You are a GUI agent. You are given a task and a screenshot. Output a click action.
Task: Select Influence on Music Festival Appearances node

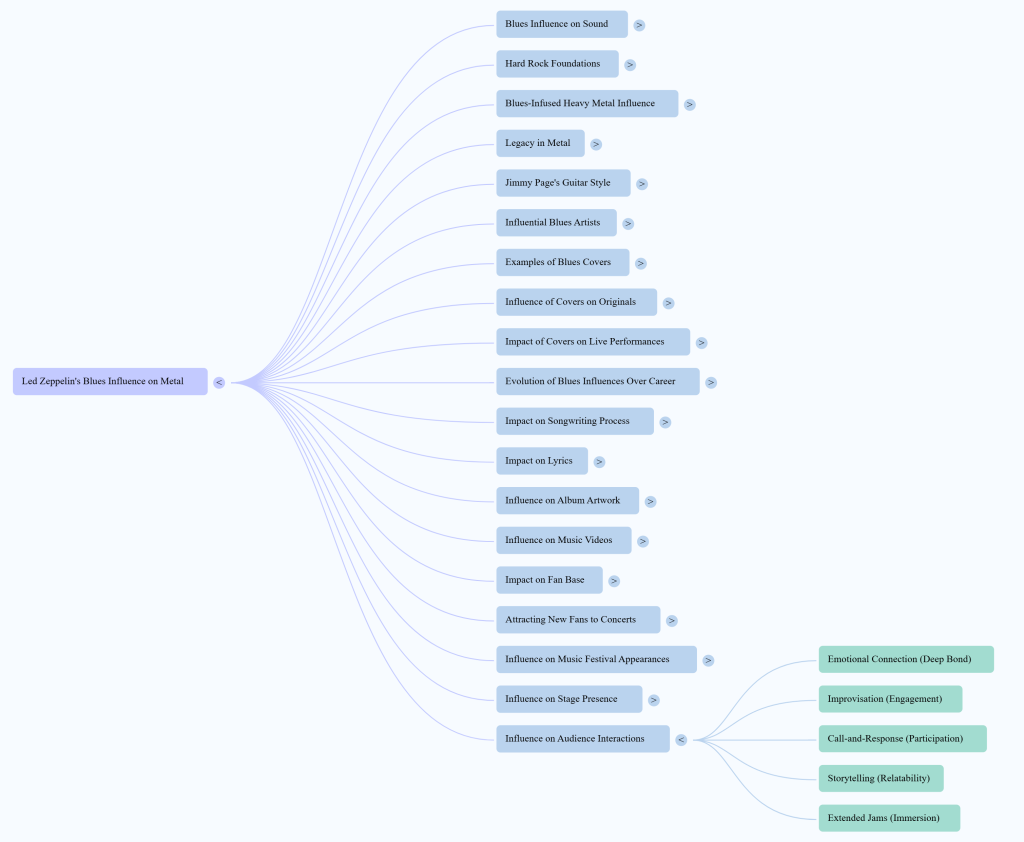coord(597,660)
